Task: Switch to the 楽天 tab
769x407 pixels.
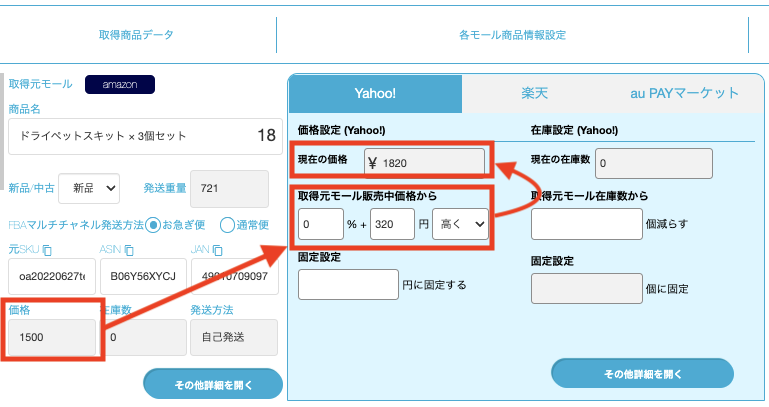Action: click(x=535, y=94)
